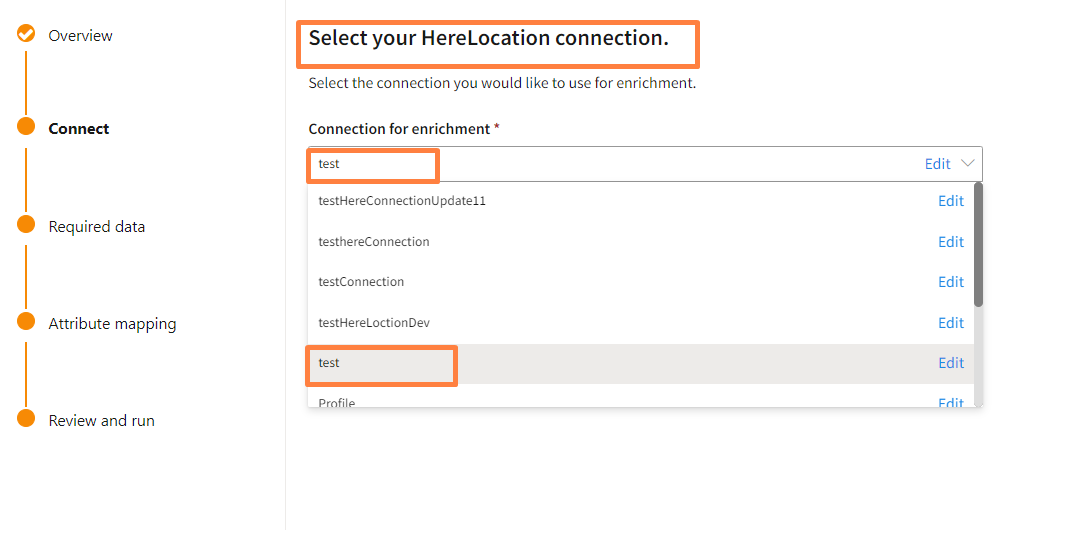Select testConnection in dropdown list
The image size is (1078, 559).
click(361, 282)
